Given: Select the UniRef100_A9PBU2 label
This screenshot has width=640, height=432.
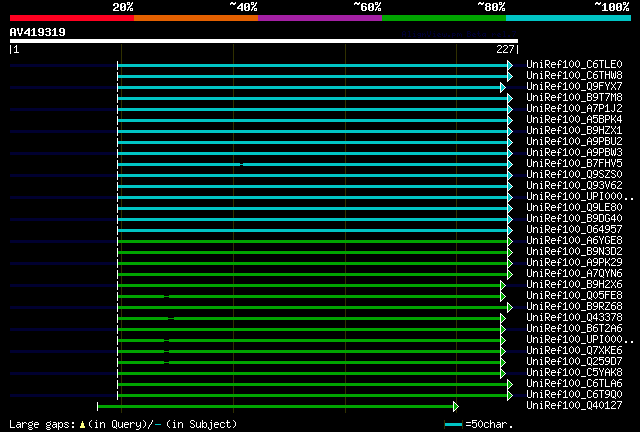Looking at the screenshot, I should (574, 142).
